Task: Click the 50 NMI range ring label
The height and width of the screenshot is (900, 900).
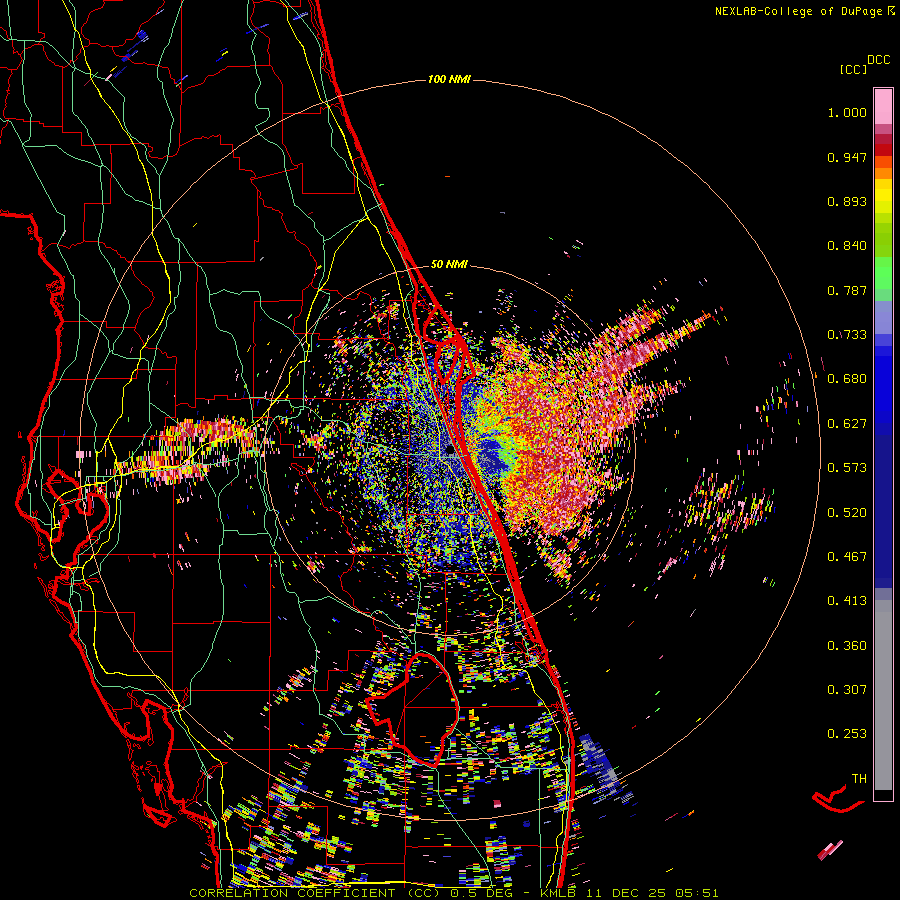Action: 449,264
